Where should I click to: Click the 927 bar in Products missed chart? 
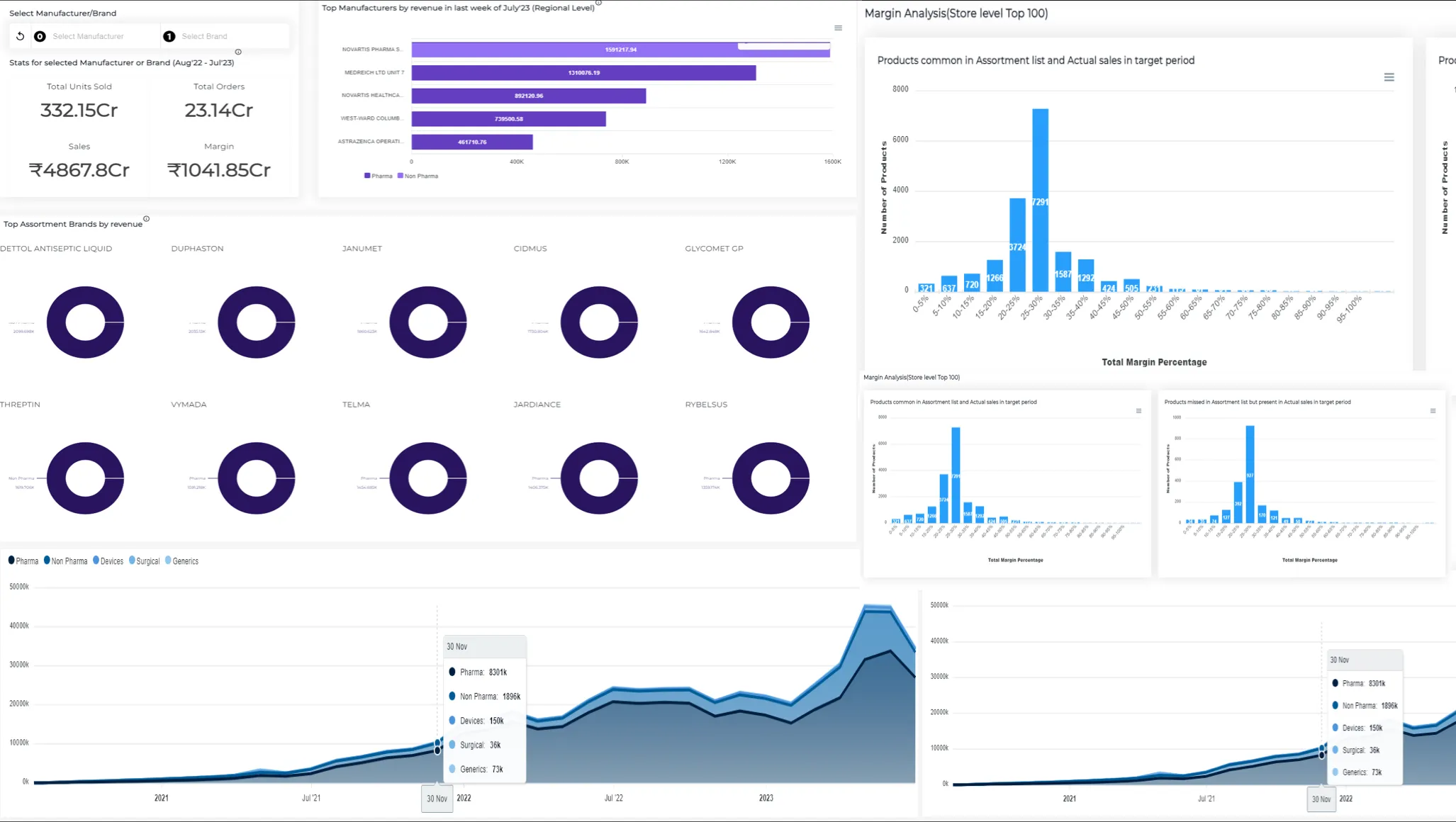pyautogui.click(x=1250, y=474)
